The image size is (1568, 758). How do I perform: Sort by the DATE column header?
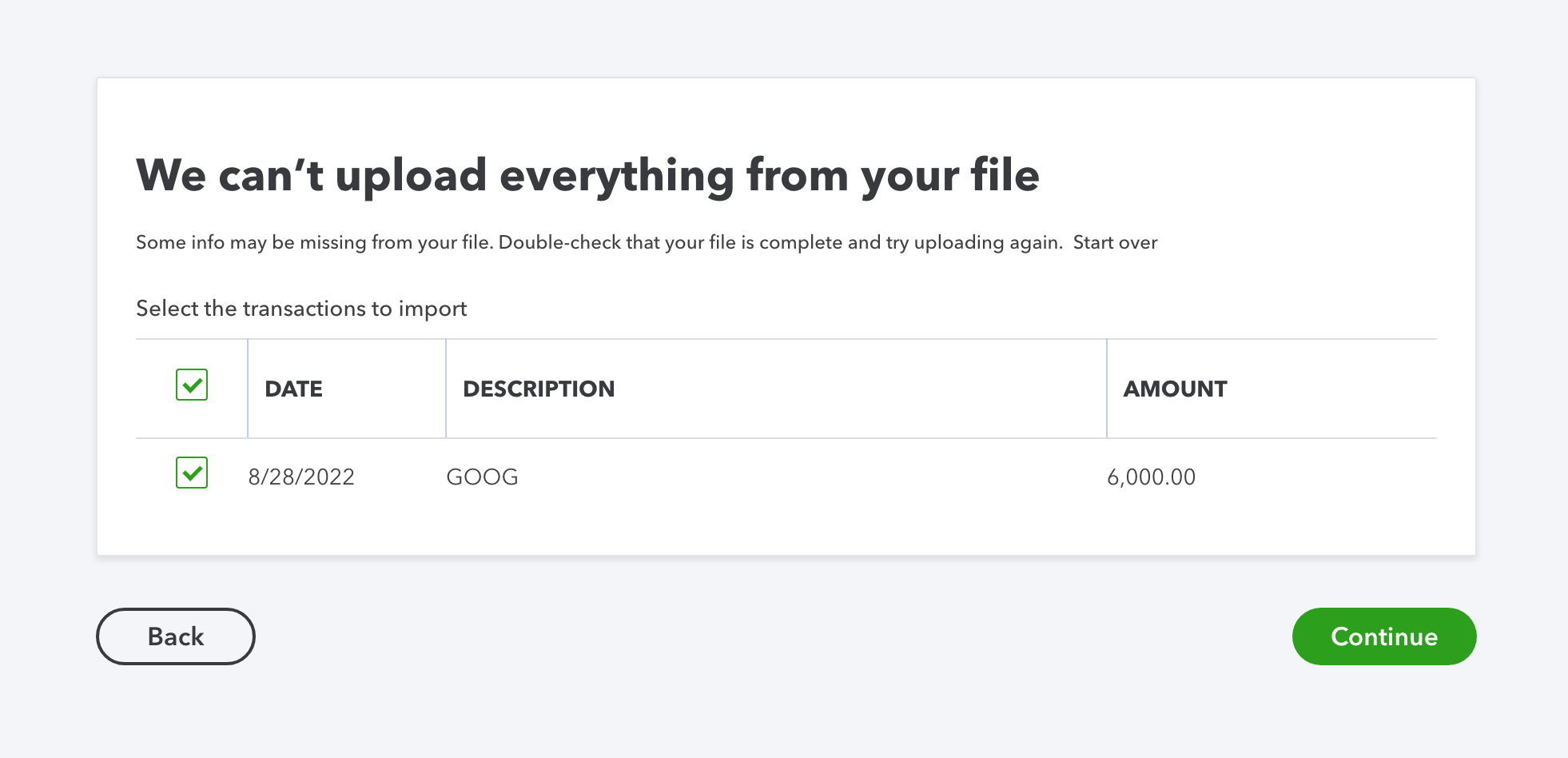294,389
